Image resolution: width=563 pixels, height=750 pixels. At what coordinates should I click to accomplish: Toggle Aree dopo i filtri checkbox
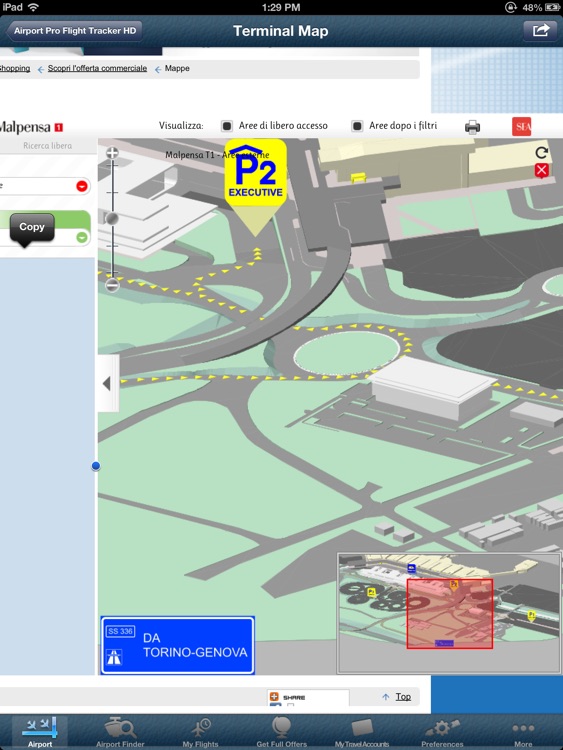(357, 126)
